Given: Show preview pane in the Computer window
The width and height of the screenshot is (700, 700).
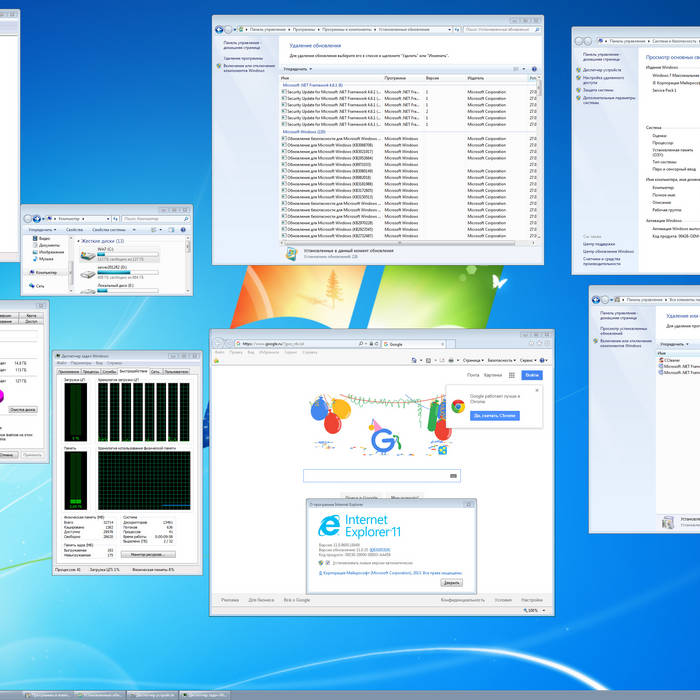Looking at the screenshot, I should point(171,230).
